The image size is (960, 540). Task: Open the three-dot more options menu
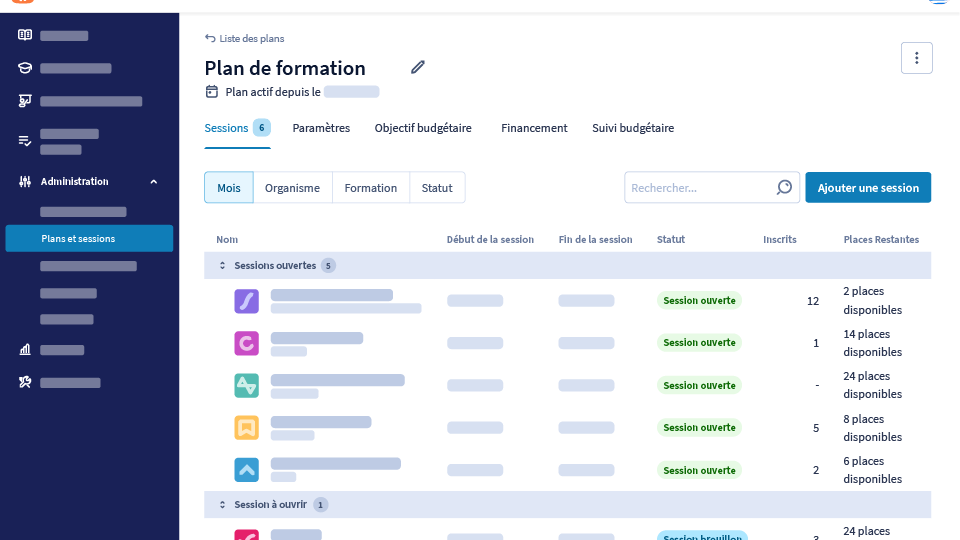(x=916, y=58)
